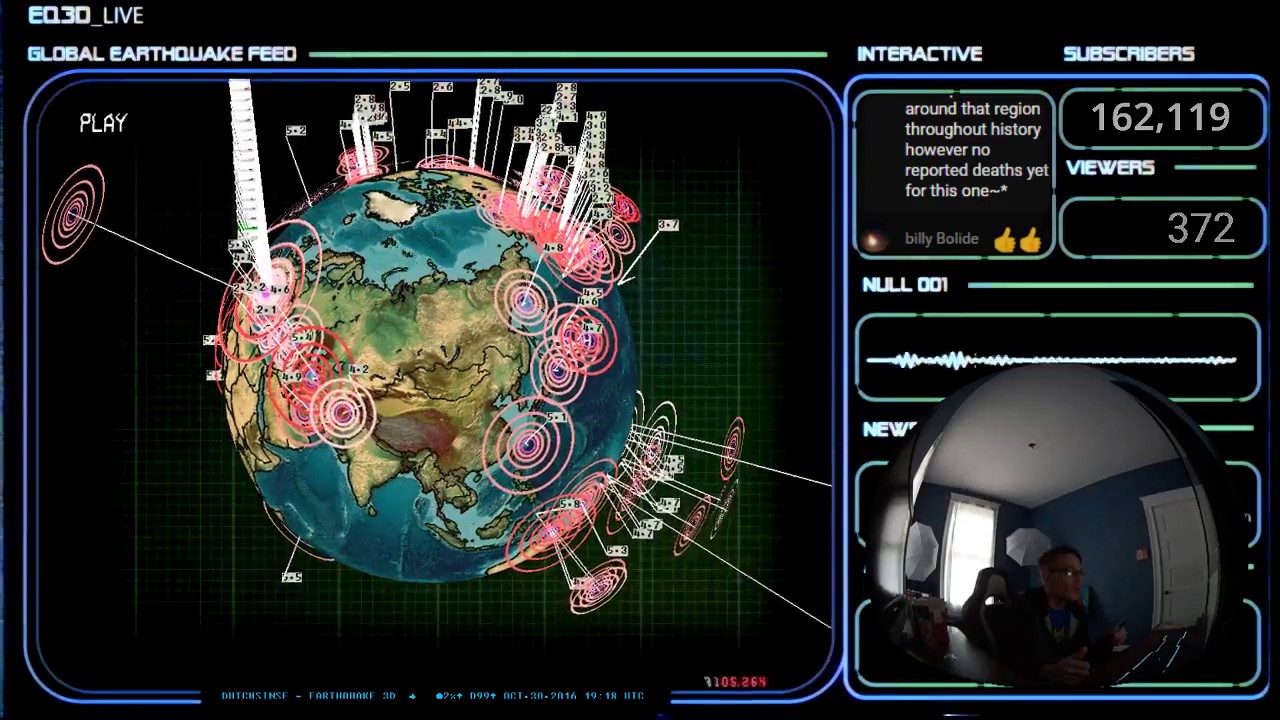Click the tall white spike bar above Europe
Image resolution: width=1280 pixels, height=720 pixels.
click(243, 150)
